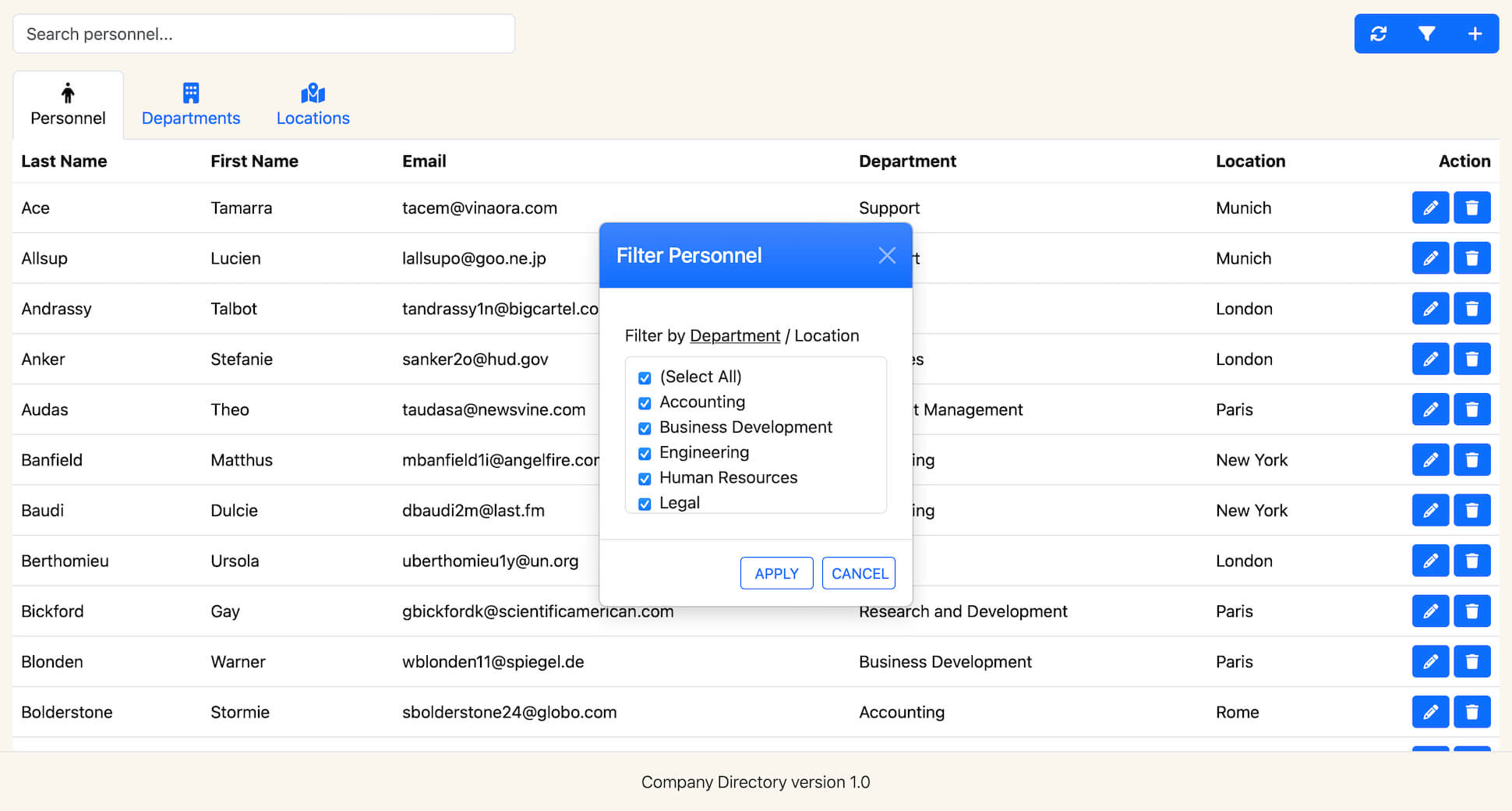The height and width of the screenshot is (811, 1512).
Task: Click pencil icon for Warner Blonden
Action: (1430, 662)
